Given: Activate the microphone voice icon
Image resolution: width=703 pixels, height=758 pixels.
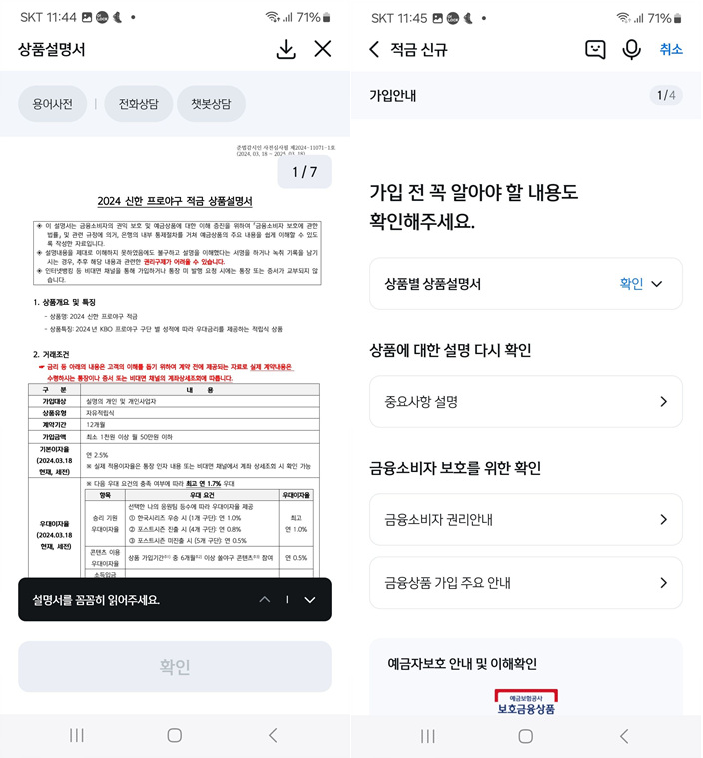Looking at the screenshot, I should pos(631,49).
